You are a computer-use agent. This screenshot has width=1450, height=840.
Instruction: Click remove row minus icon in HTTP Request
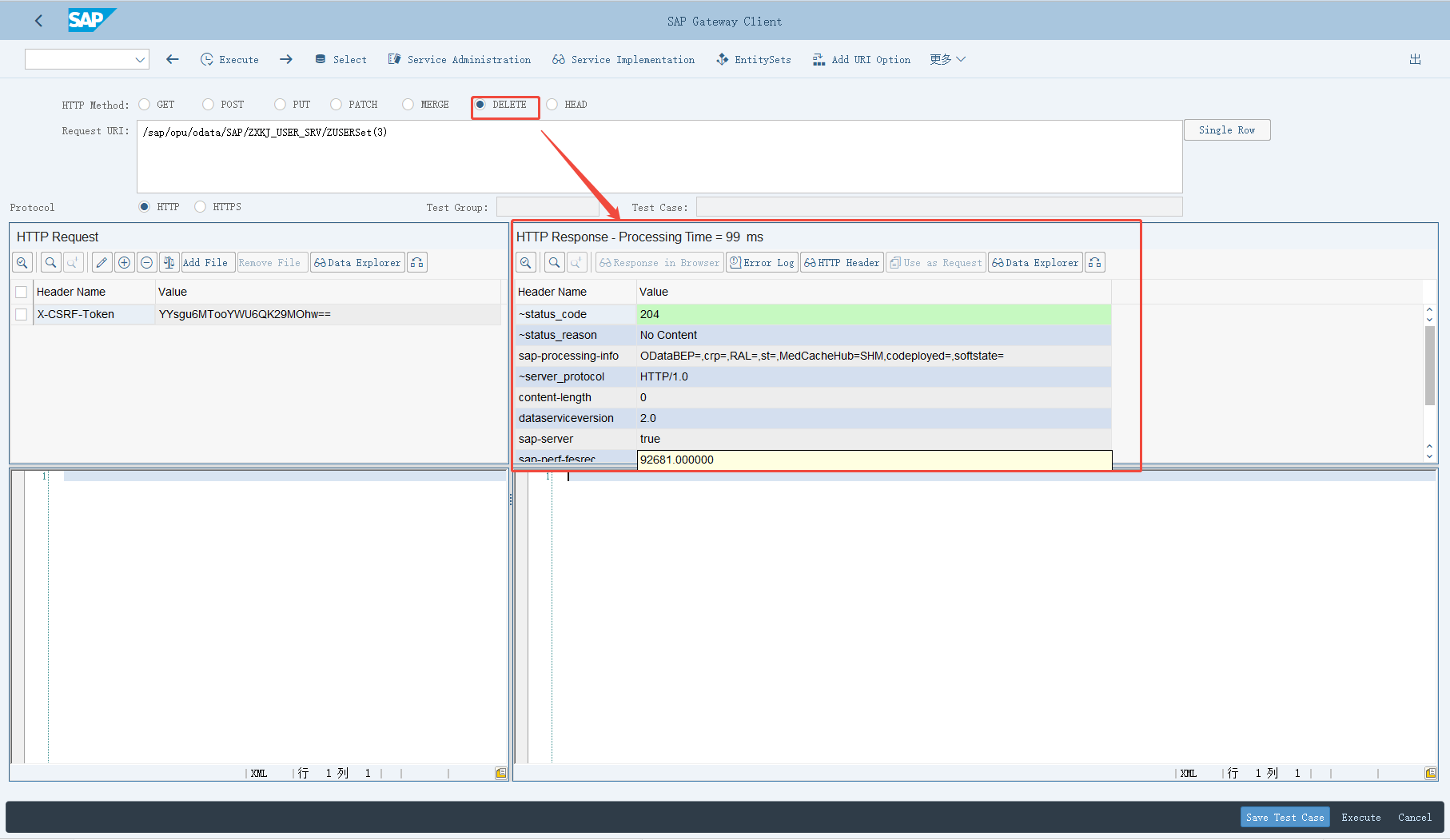click(x=146, y=262)
